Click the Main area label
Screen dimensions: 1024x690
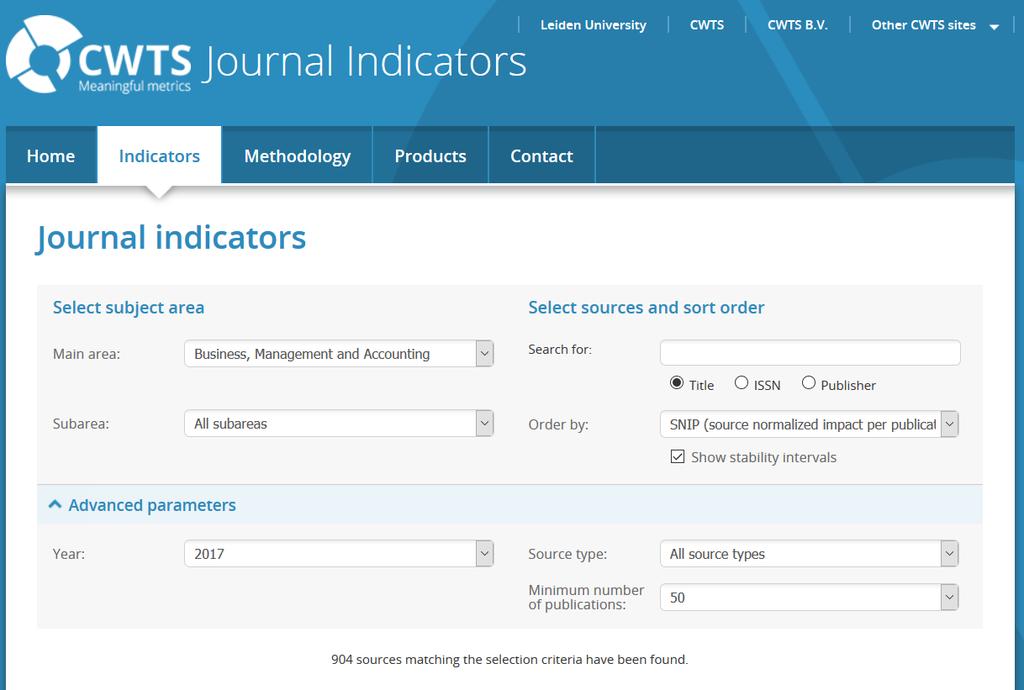[87, 354]
